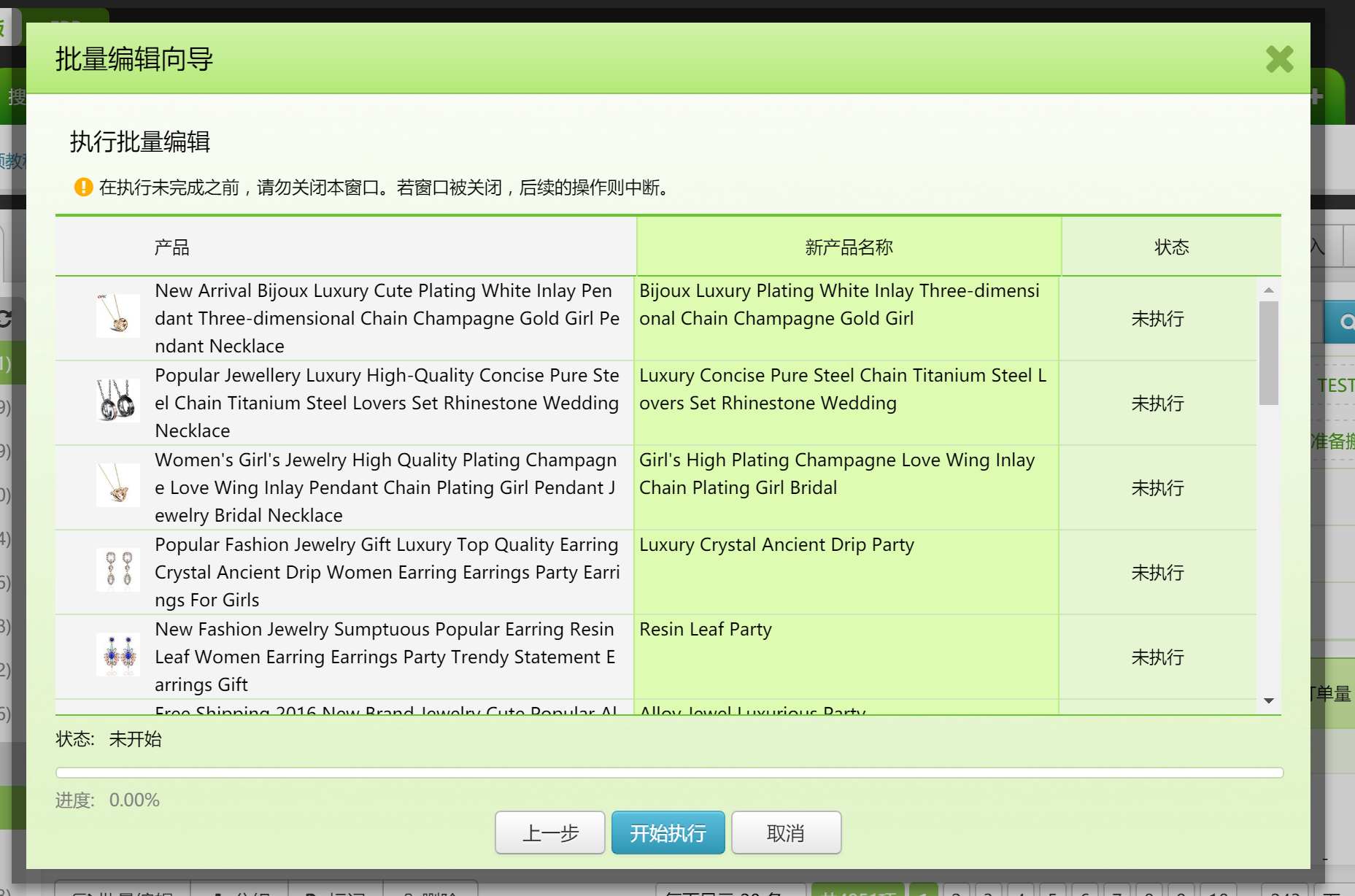The image size is (1355, 896).
Task: Click the refresh icon in background window
Action: (4, 319)
